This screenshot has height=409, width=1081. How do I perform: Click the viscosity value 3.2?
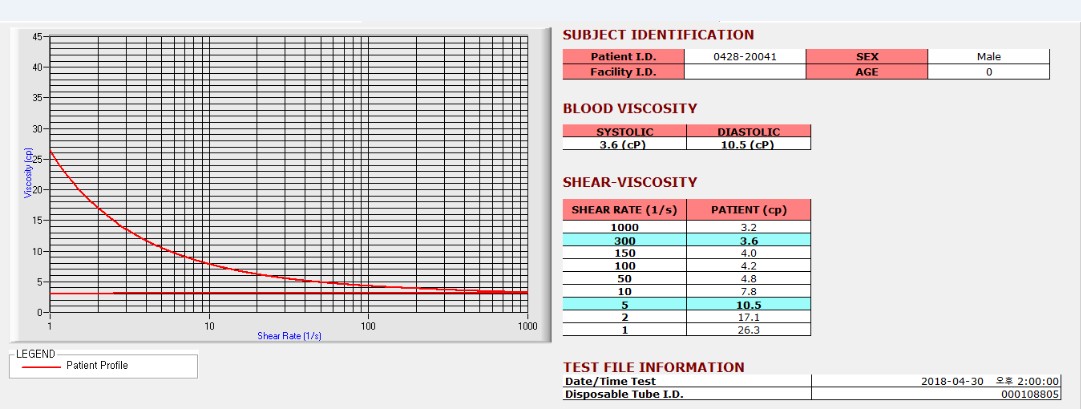coord(749,227)
